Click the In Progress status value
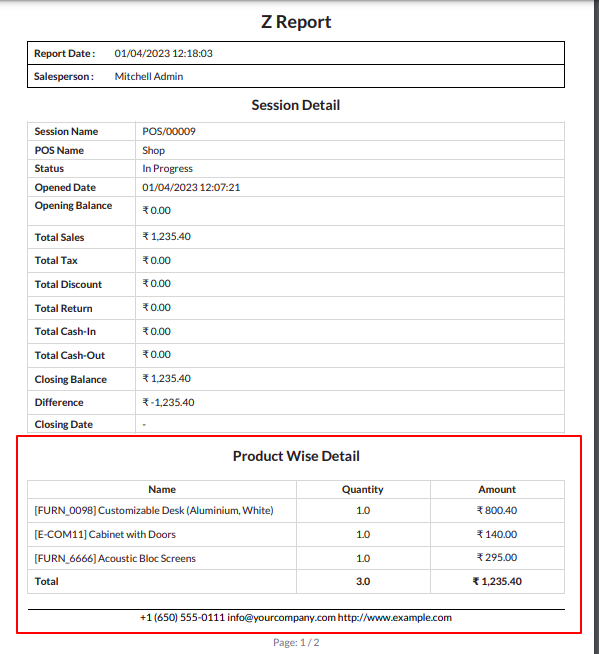This screenshot has width=599, height=654. [167, 169]
